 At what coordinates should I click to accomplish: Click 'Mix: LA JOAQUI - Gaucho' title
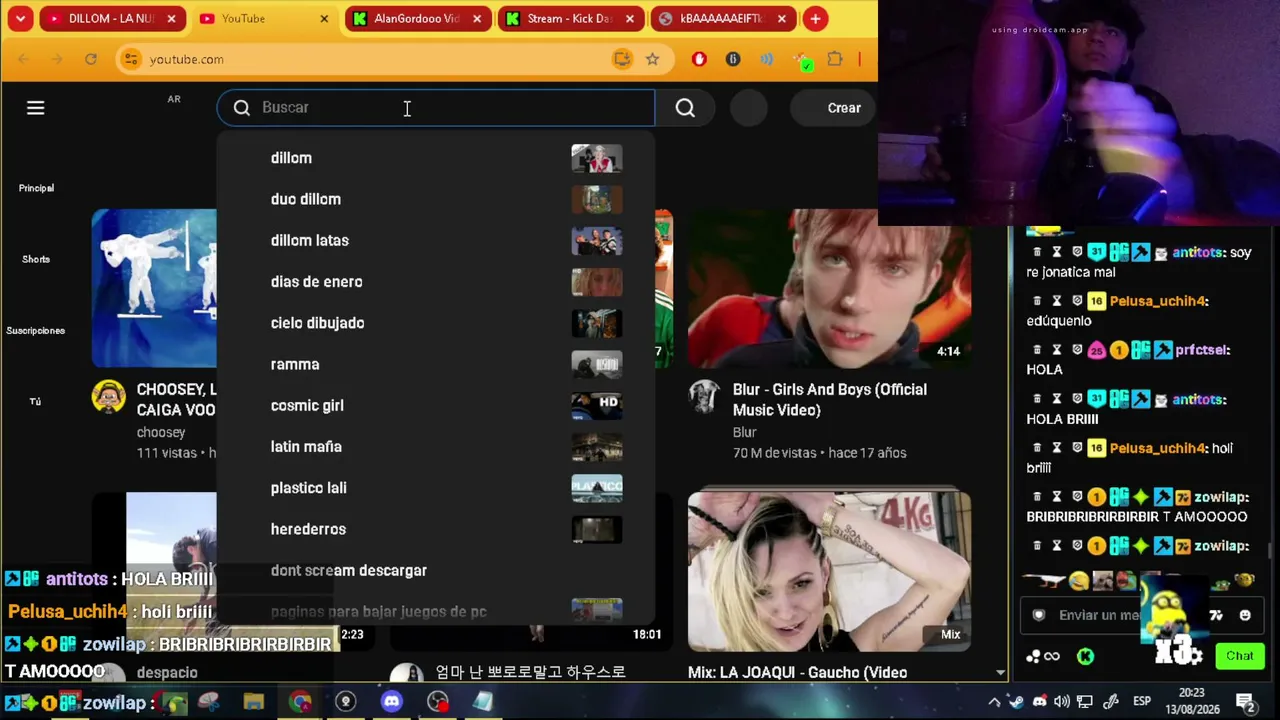click(x=798, y=672)
